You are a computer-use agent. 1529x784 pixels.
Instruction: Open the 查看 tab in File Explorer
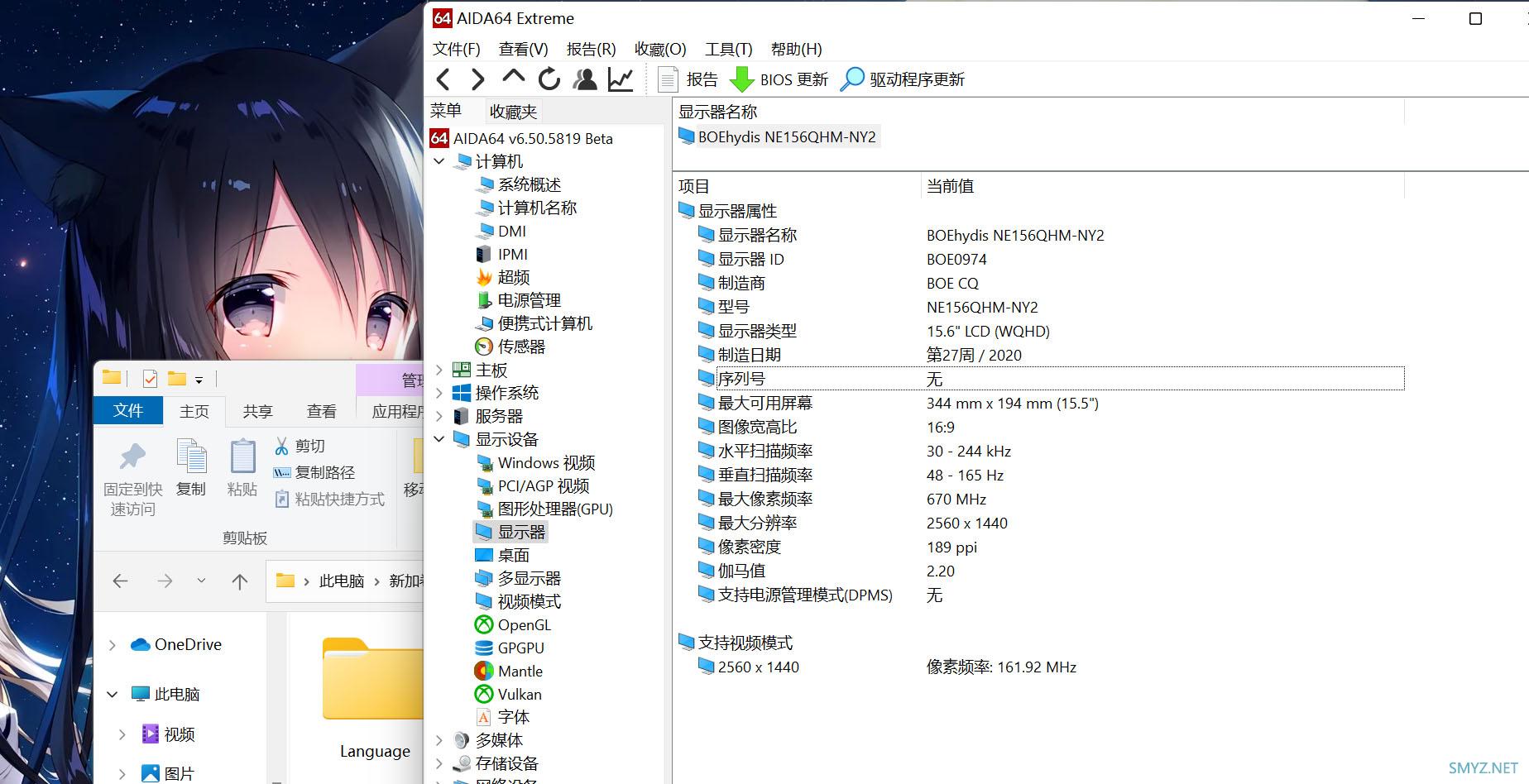(321, 411)
